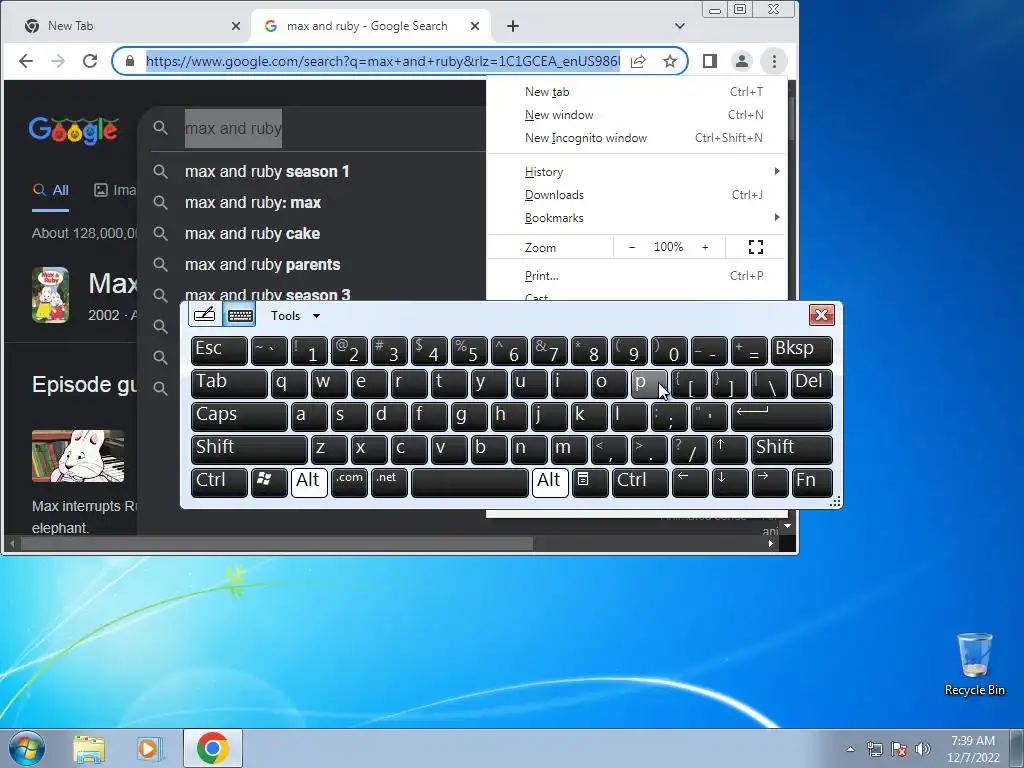Open Chrome side panel icon
Viewport: 1024px width, 768px height.
710,61
